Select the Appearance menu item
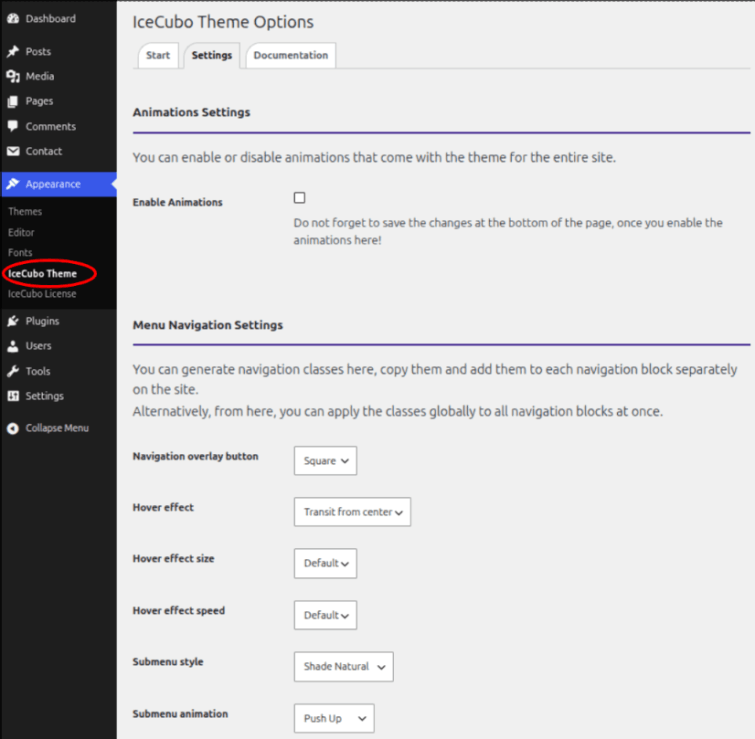This screenshot has width=755, height=739. coord(58,184)
